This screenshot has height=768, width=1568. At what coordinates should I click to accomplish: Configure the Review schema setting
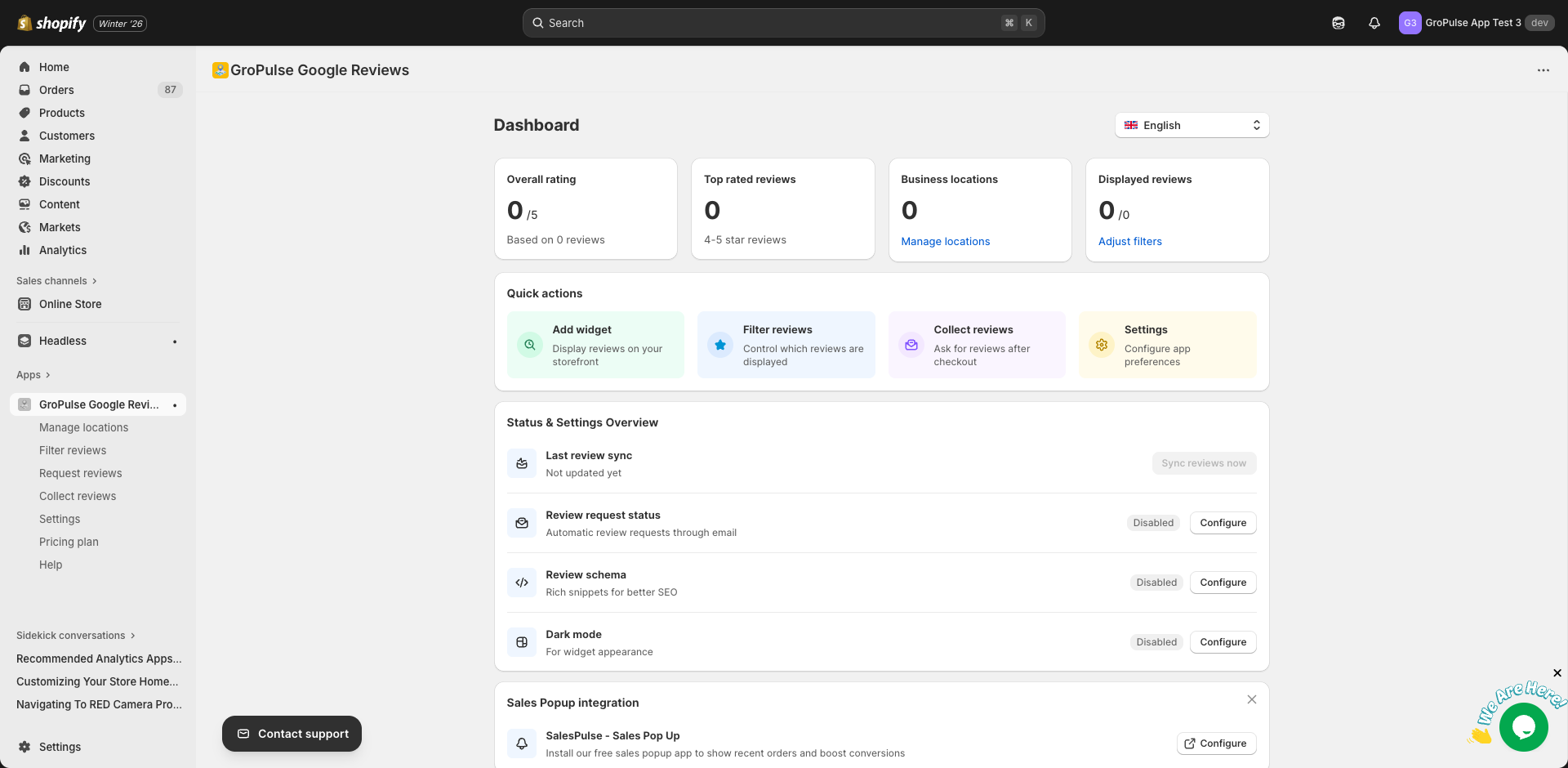1223,582
